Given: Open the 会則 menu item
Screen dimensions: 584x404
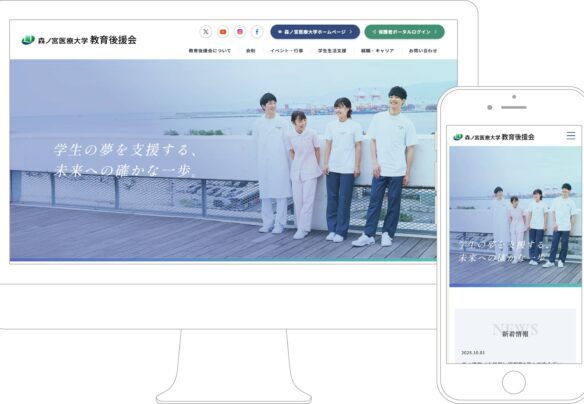Looking at the screenshot, I should (x=251, y=51).
